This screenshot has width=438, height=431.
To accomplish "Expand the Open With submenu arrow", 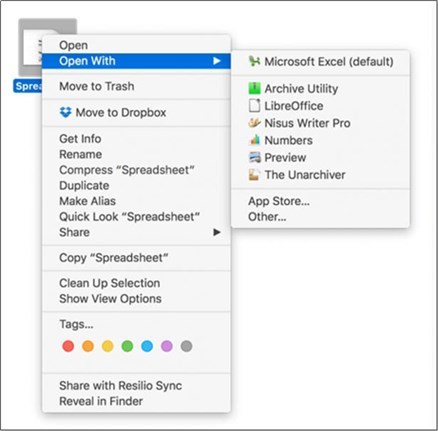I will [217, 61].
